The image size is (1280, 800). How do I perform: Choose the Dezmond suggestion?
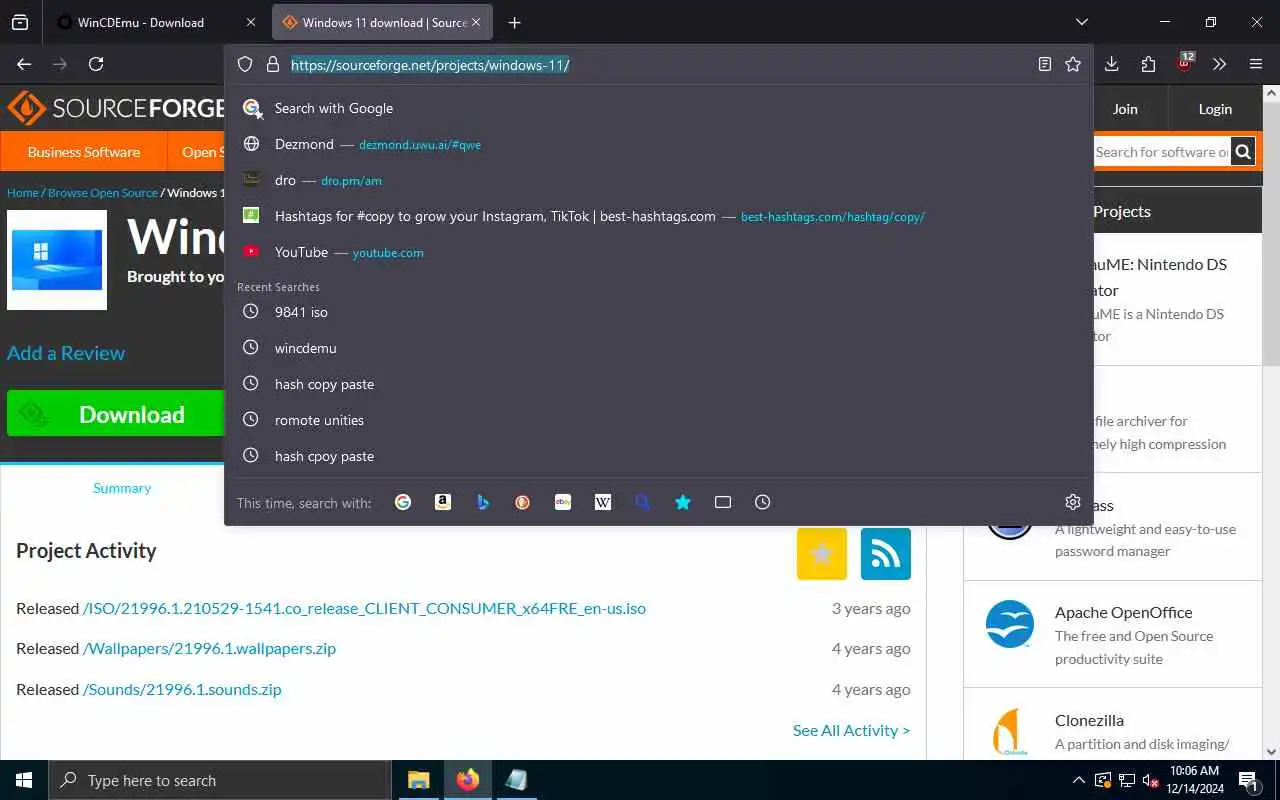coord(658,144)
